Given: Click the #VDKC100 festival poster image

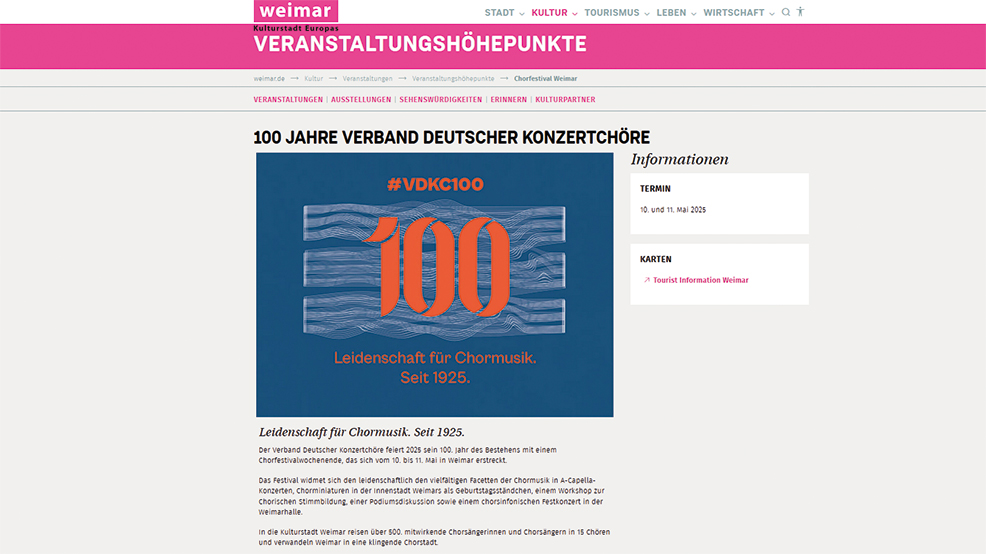Looking at the screenshot, I should coord(434,285).
